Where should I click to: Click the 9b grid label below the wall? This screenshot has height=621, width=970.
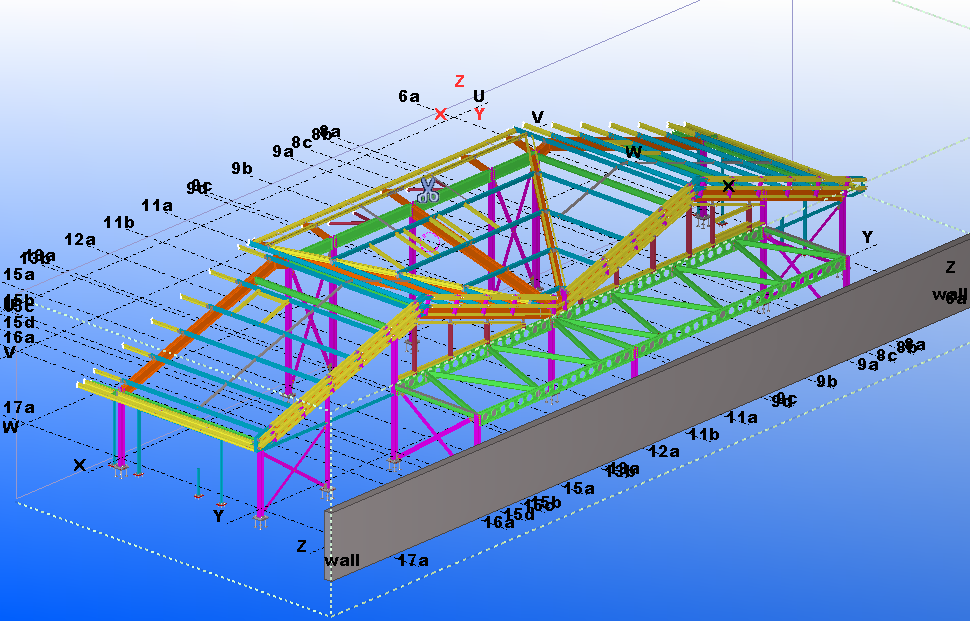click(x=826, y=381)
